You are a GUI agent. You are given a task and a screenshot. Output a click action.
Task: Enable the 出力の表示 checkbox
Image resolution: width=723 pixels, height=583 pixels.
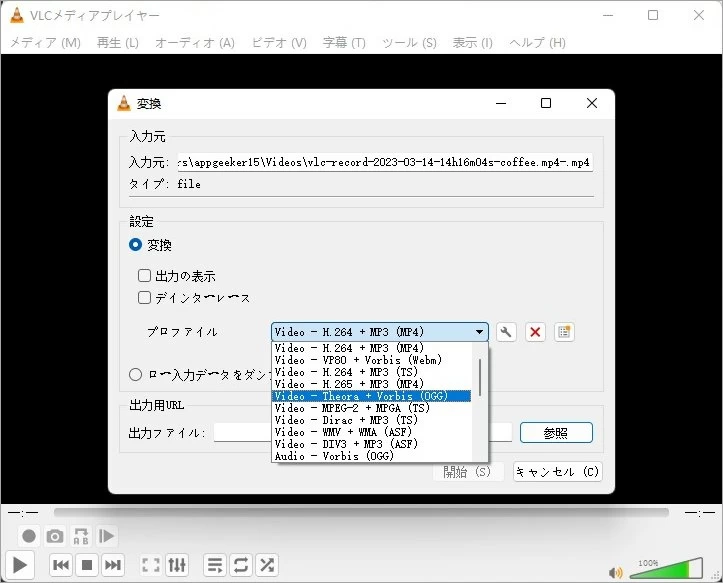(x=144, y=276)
